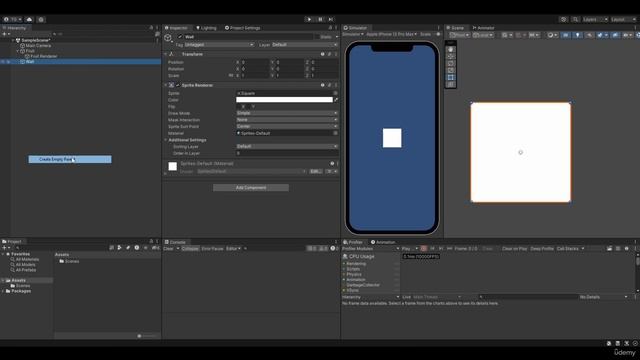Open undo history icon in top bar

click(x=564, y=19)
